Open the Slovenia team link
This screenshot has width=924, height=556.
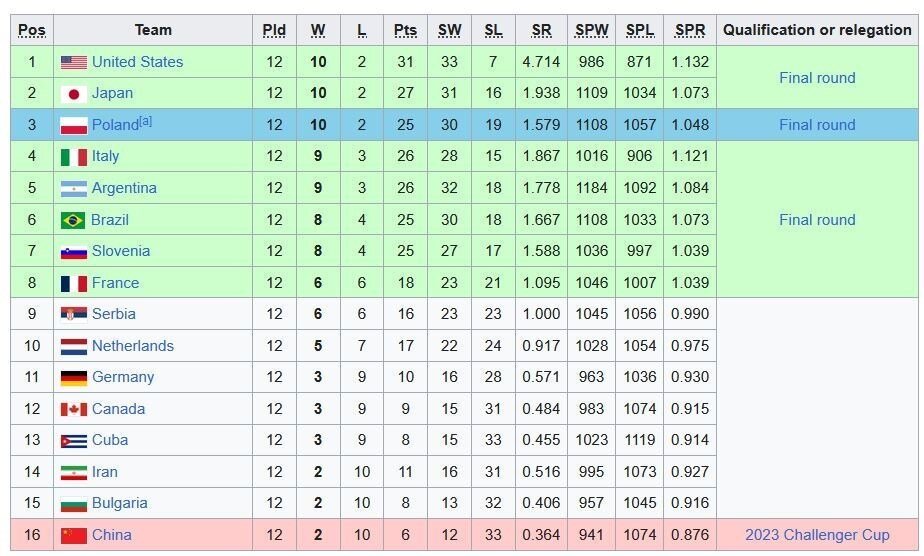click(120, 251)
